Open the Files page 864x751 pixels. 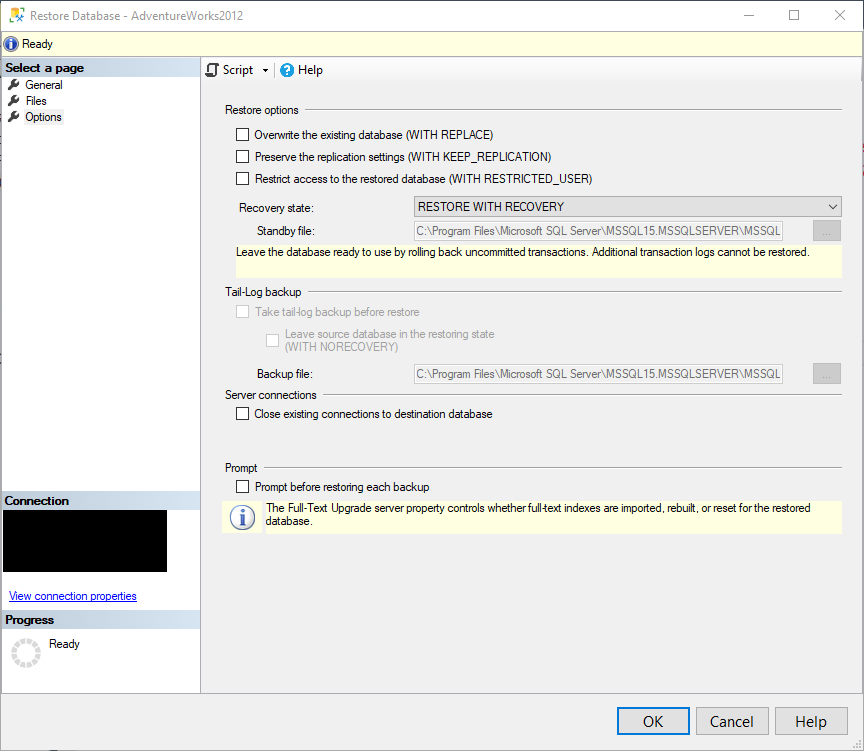[36, 101]
